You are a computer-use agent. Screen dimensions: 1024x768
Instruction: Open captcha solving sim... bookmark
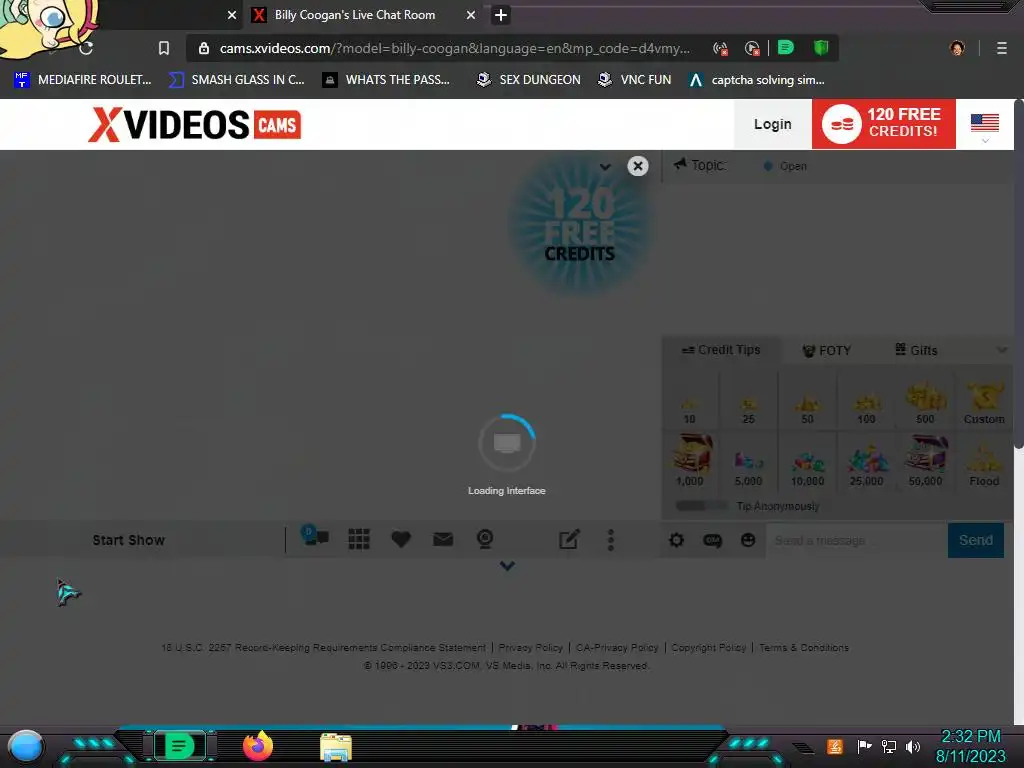[x=757, y=80]
